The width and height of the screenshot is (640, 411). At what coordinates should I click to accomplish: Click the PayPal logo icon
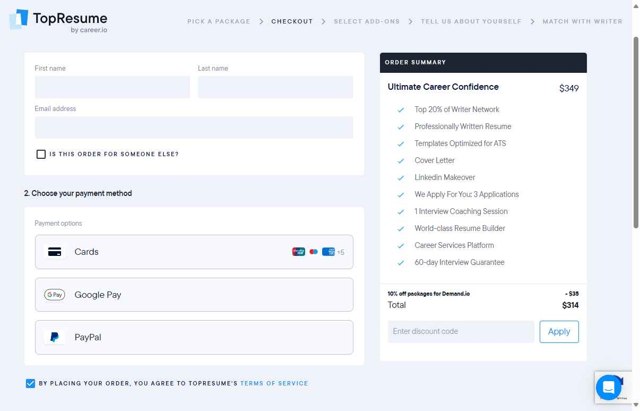pyautogui.click(x=55, y=337)
